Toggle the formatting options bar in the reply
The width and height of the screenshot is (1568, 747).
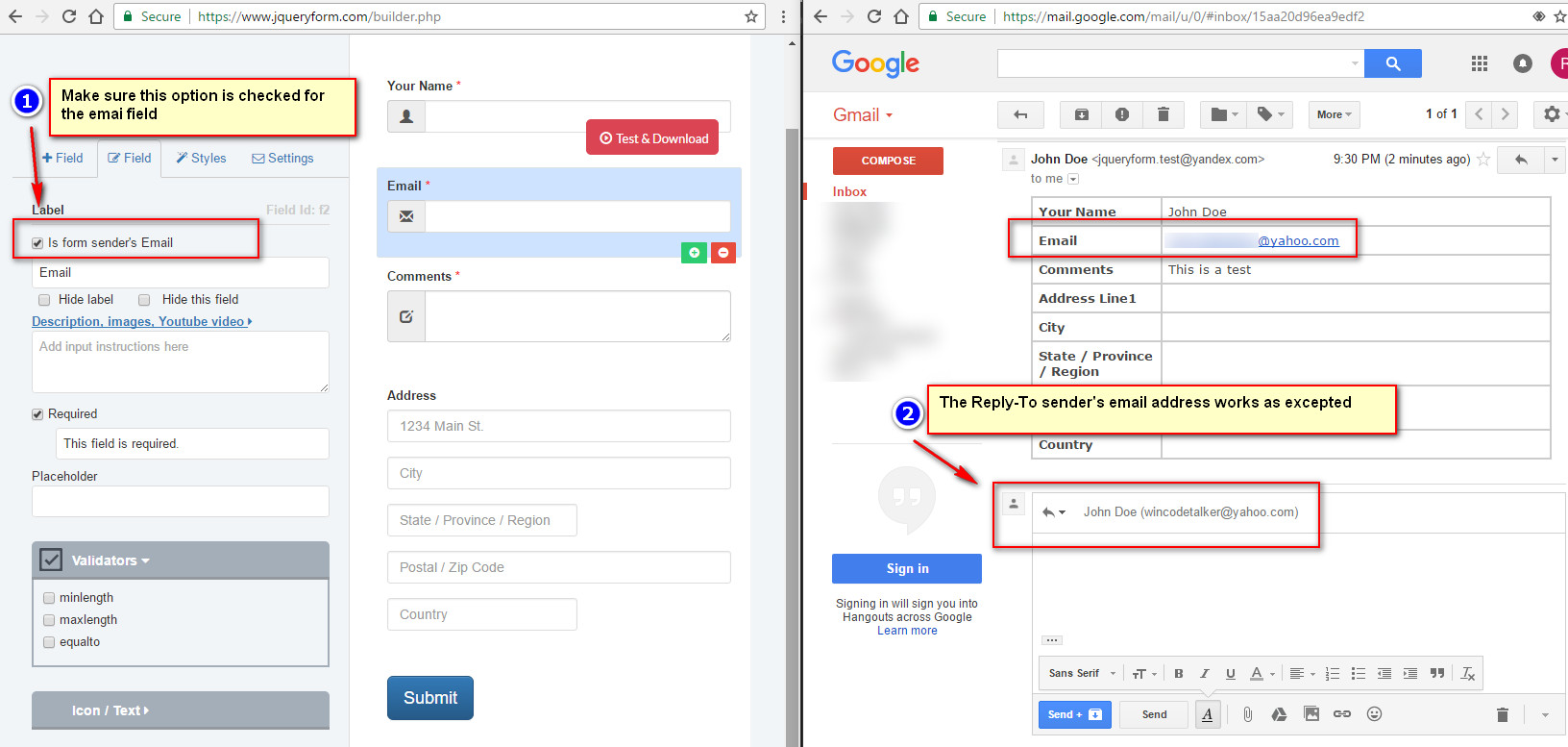point(1208,714)
